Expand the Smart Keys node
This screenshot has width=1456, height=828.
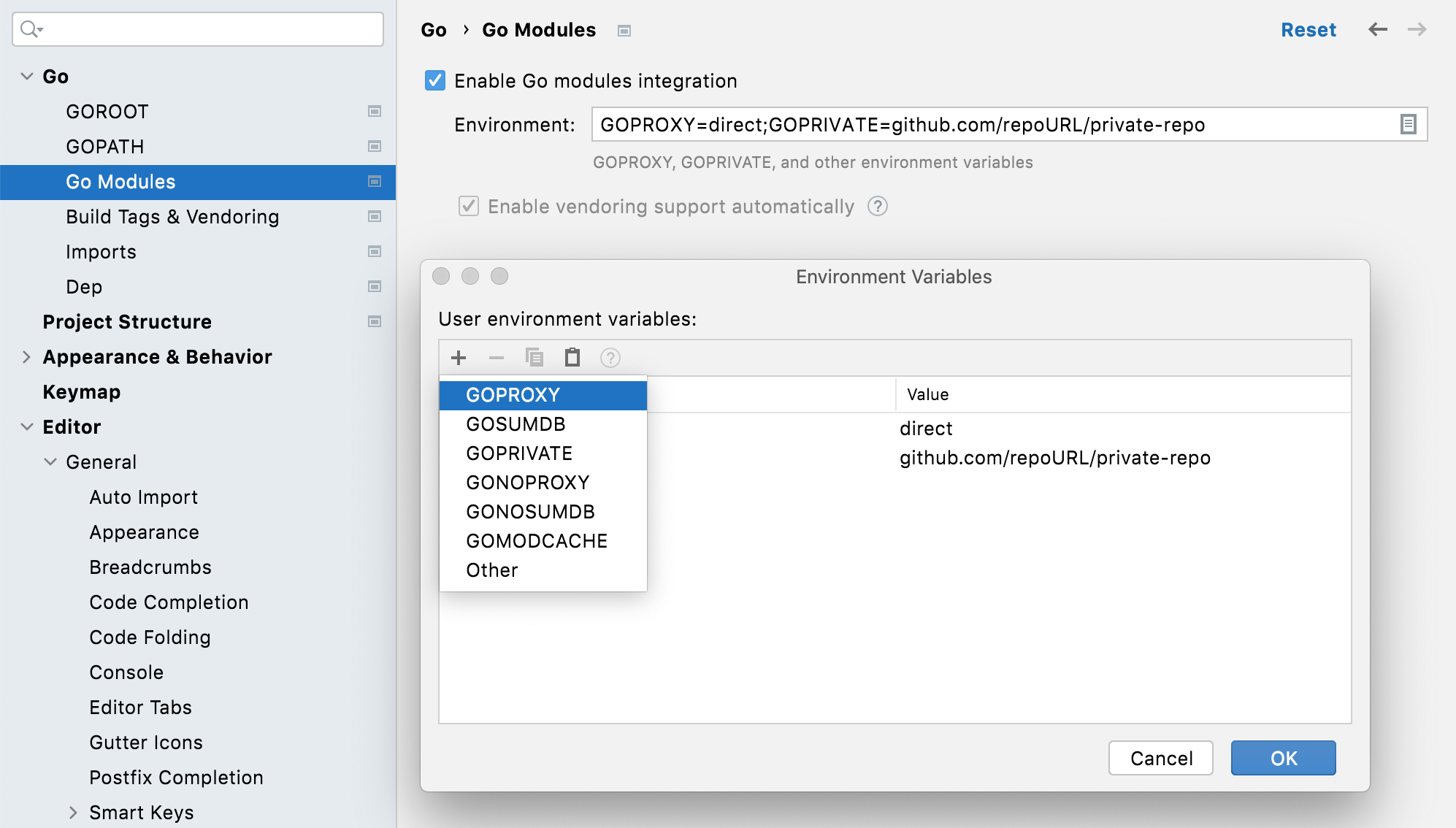pyautogui.click(x=74, y=812)
